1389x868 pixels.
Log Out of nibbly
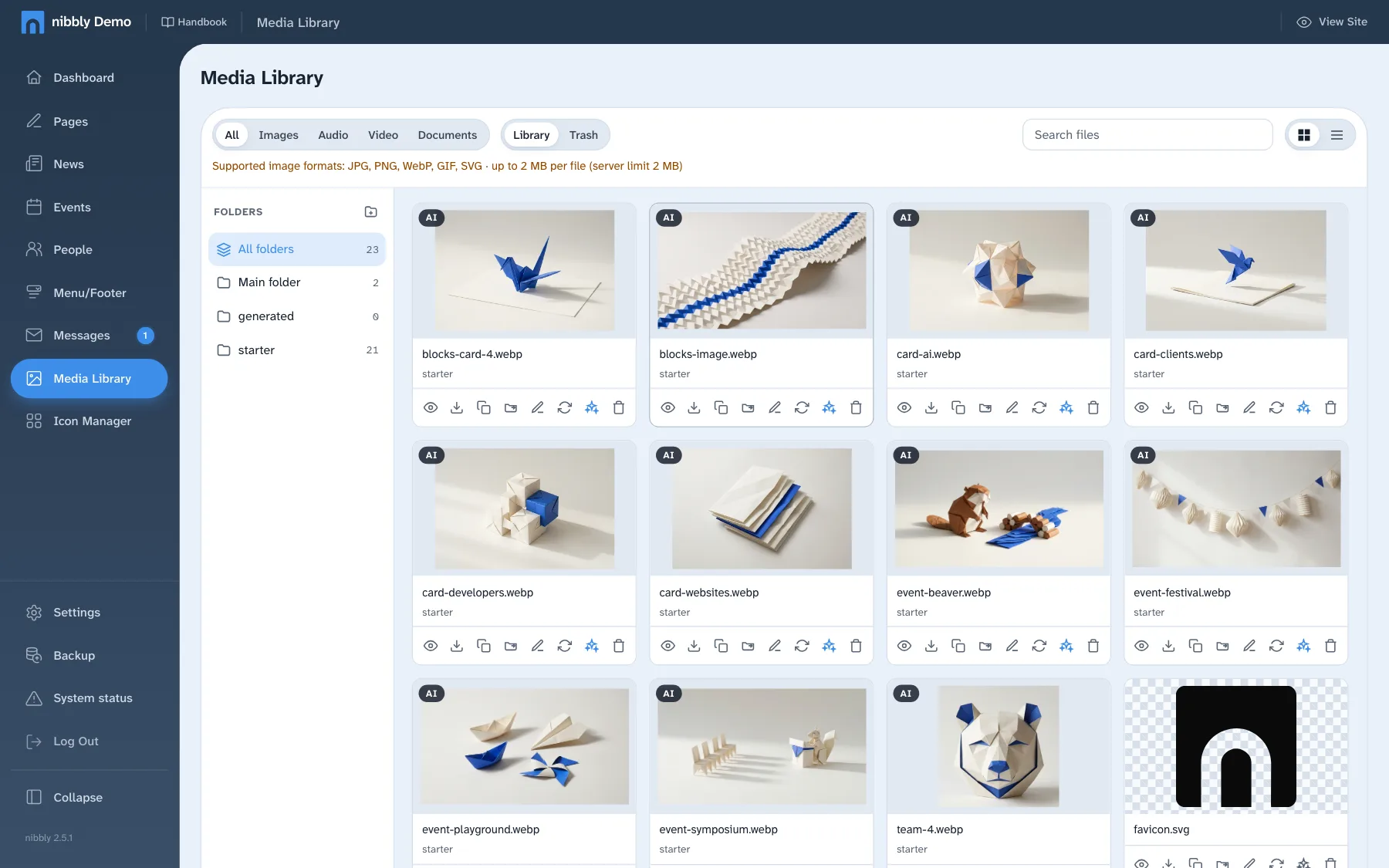point(89,741)
